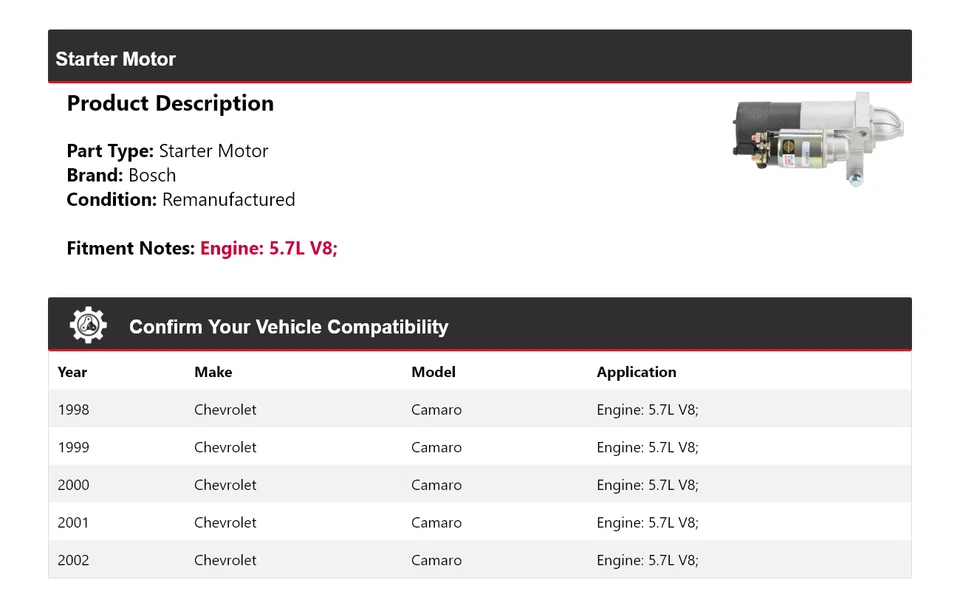Click the 2000 year cell
Image resolution: width=960 pixels, height=608 pixels.
click(x=73, y=485)
